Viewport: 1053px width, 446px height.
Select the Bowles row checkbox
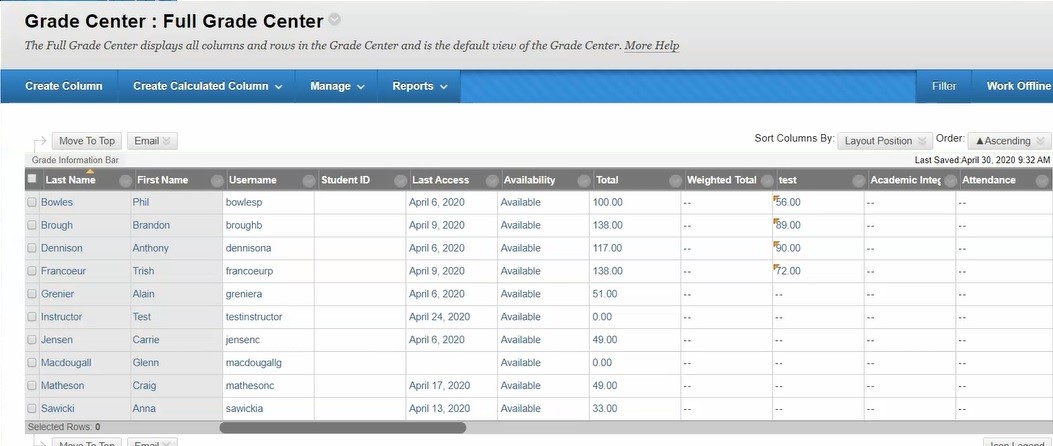(32, 202)
